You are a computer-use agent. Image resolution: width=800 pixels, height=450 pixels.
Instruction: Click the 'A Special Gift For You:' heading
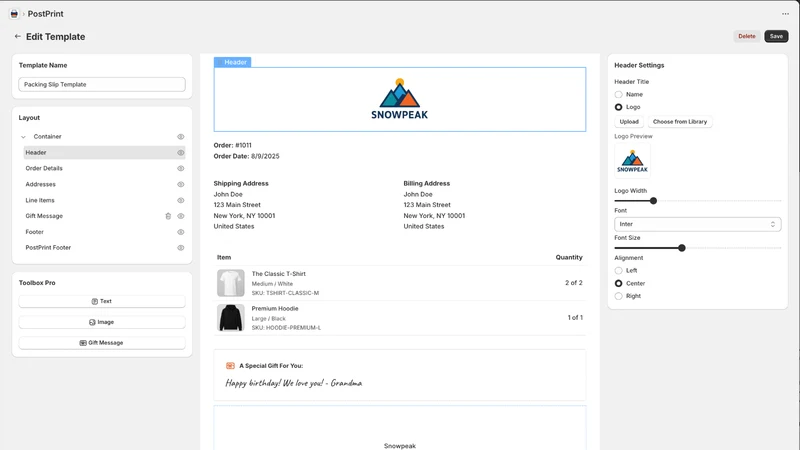coord(271,366)
